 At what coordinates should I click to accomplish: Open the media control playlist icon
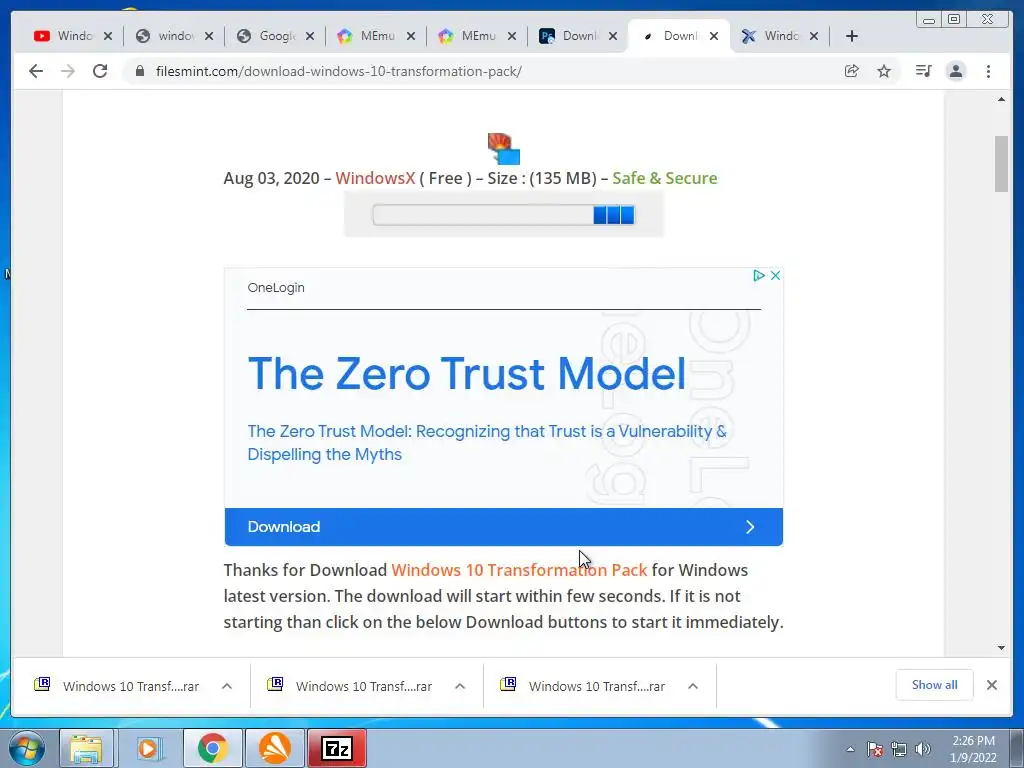(923, 71)
